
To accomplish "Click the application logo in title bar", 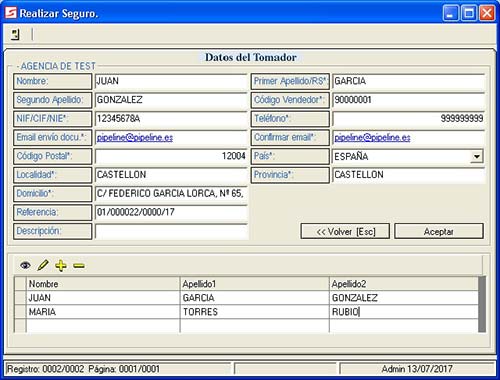I will 11,13.
